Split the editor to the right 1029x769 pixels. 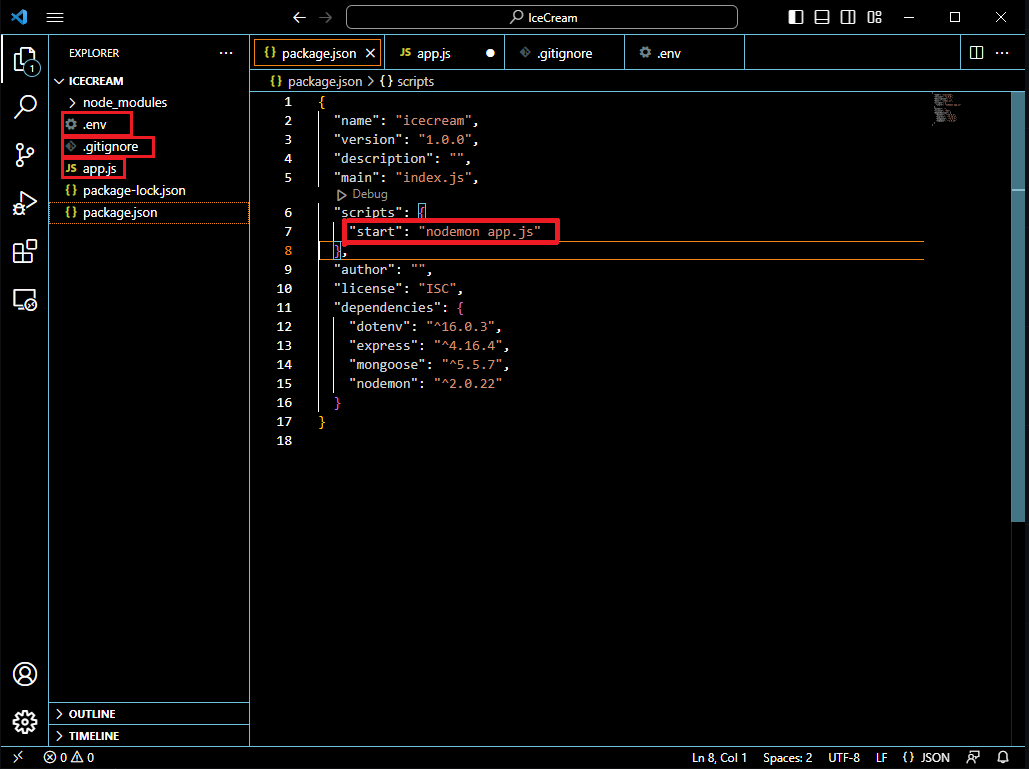976,52
